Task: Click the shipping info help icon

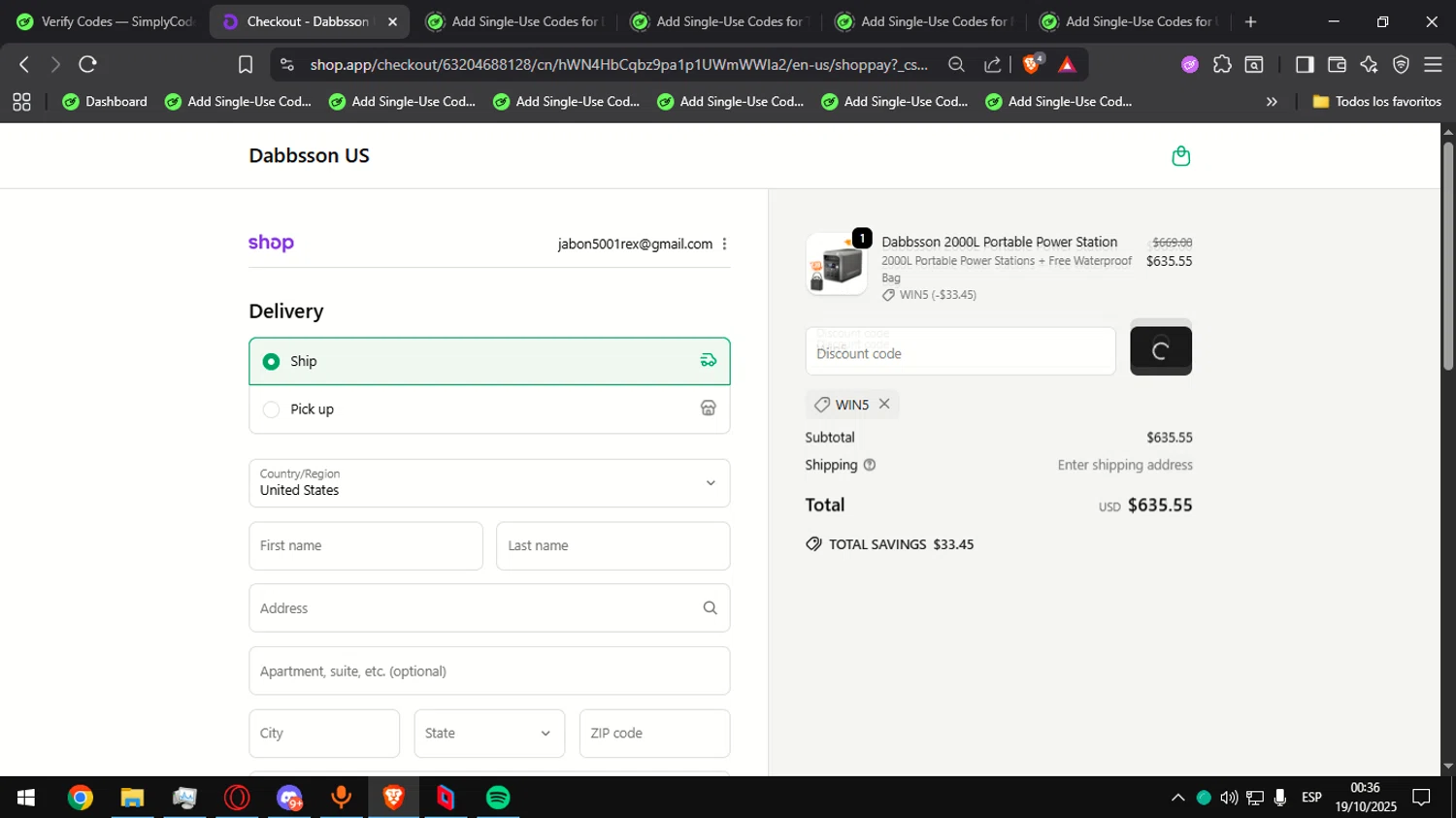Action: (x=870, y=465)
